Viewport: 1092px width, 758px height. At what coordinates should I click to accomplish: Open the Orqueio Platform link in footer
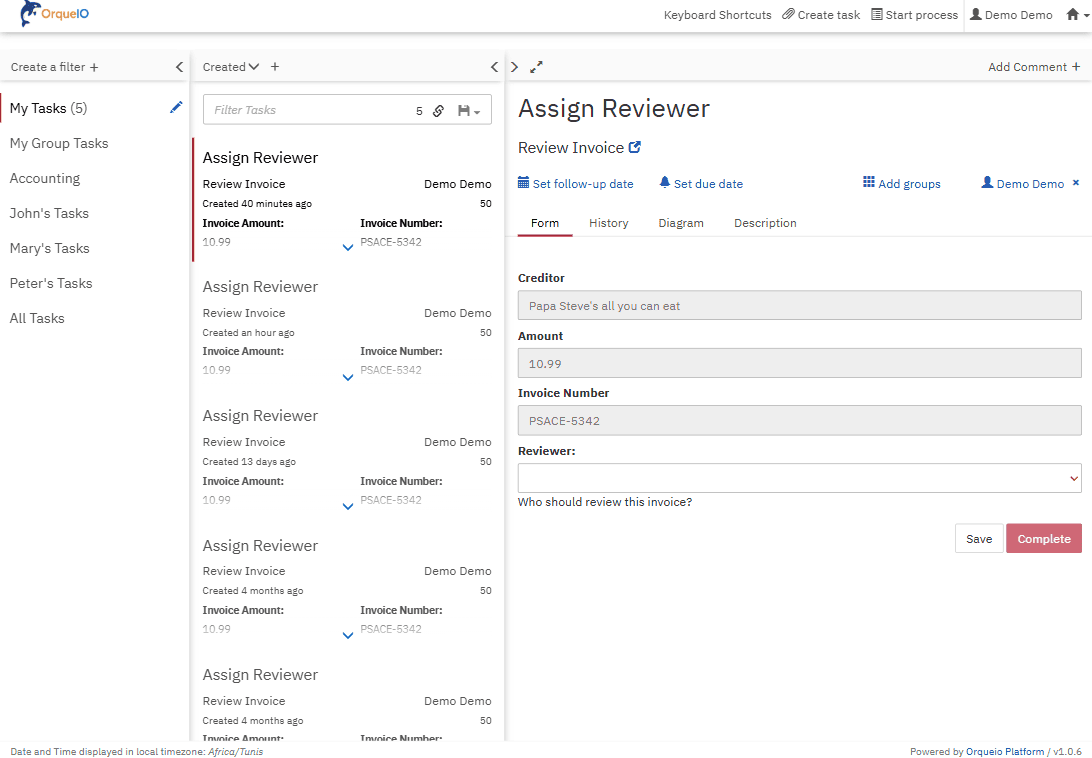click(1005, 751)
